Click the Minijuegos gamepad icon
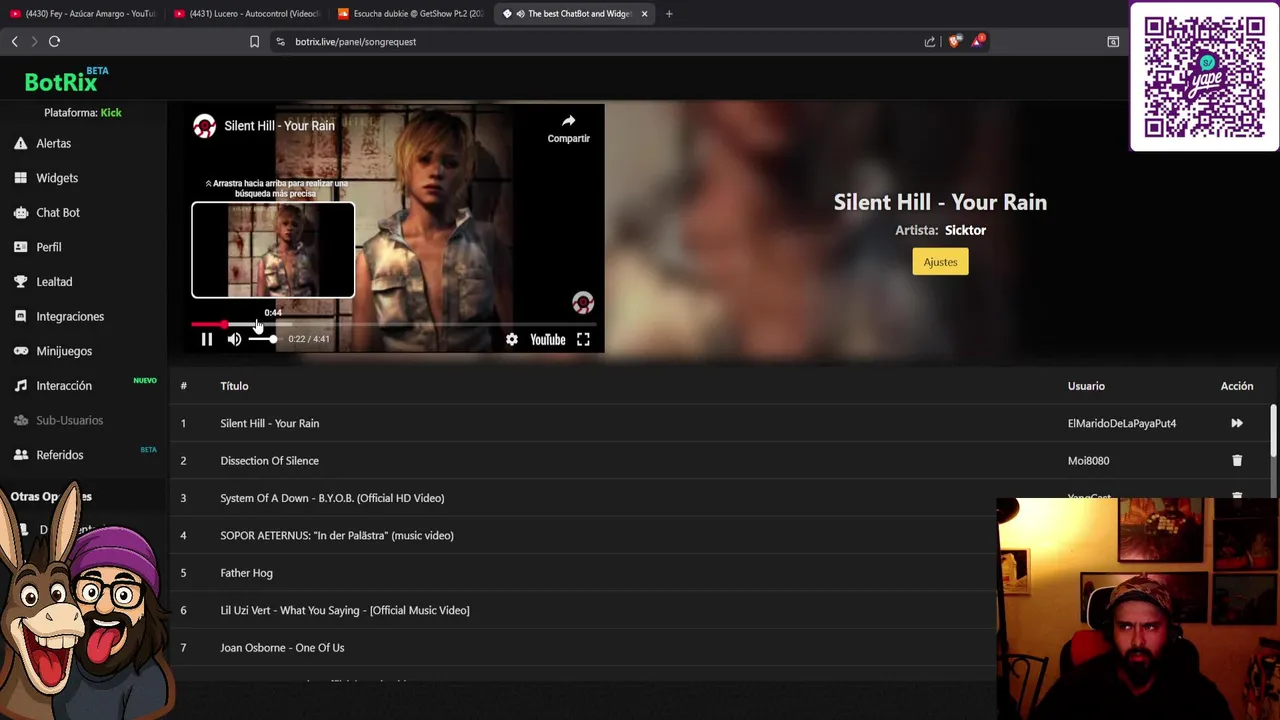The image size is (1280, 720). point(20,351)
